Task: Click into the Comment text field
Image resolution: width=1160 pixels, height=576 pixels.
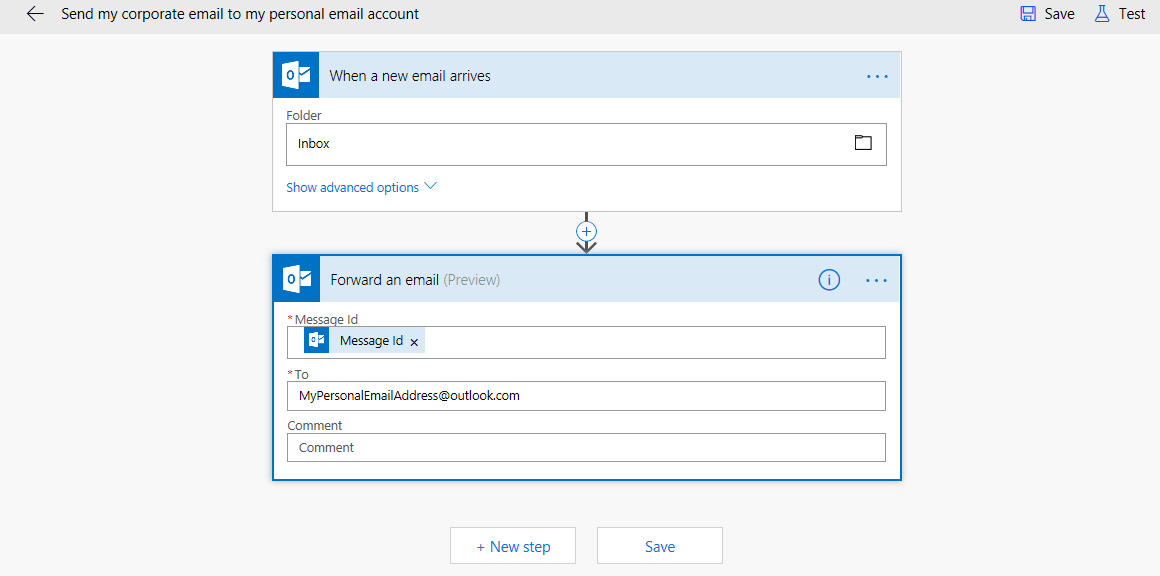Action: coord(586,448)
